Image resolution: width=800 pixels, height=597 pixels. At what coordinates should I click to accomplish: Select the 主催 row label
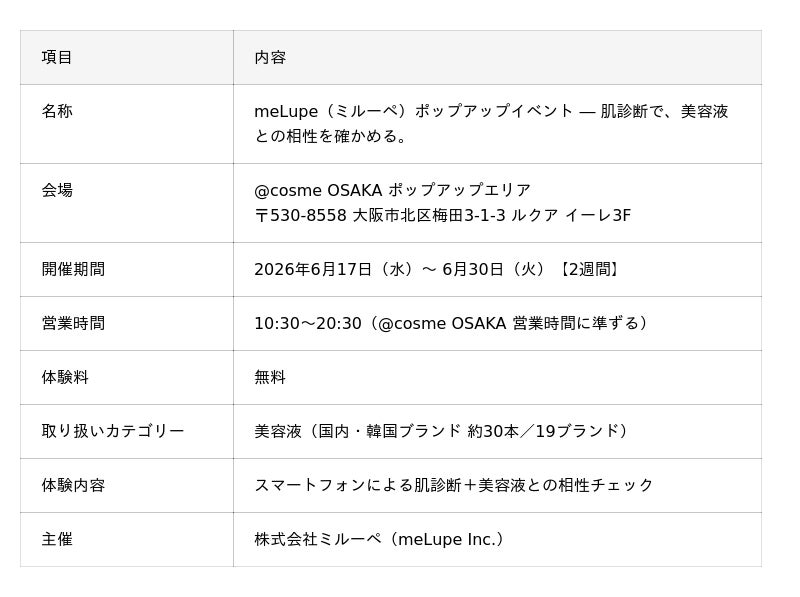[x=57, y=539]
